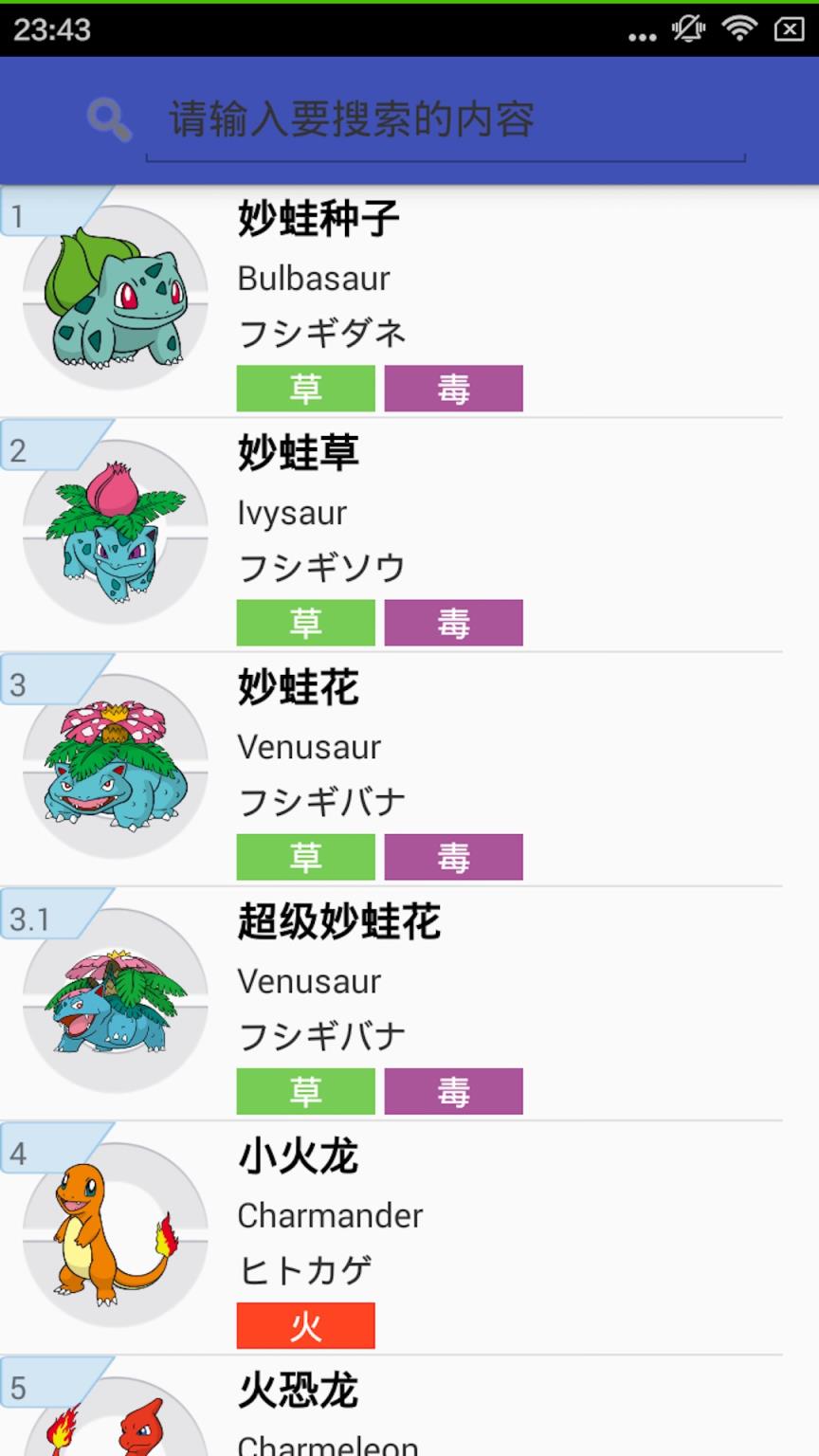Tap the Wi-Fi status bar icon
The width and height of the screenshot is (819, 1456).
(738, 28)
